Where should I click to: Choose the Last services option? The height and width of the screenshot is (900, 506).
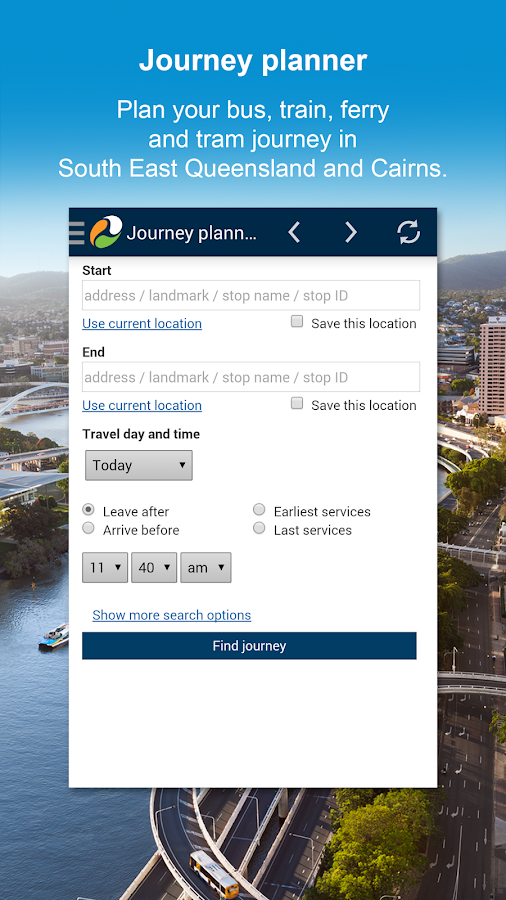point(259,528)
